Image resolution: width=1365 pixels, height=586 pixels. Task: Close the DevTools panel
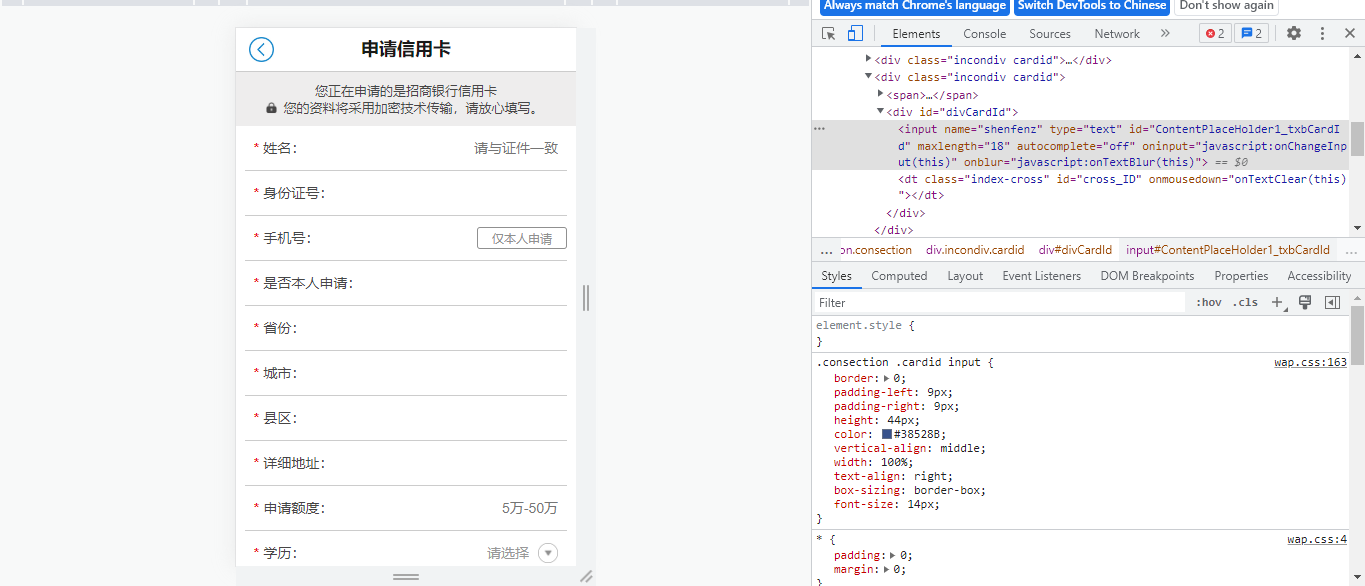pos(1349,33)
